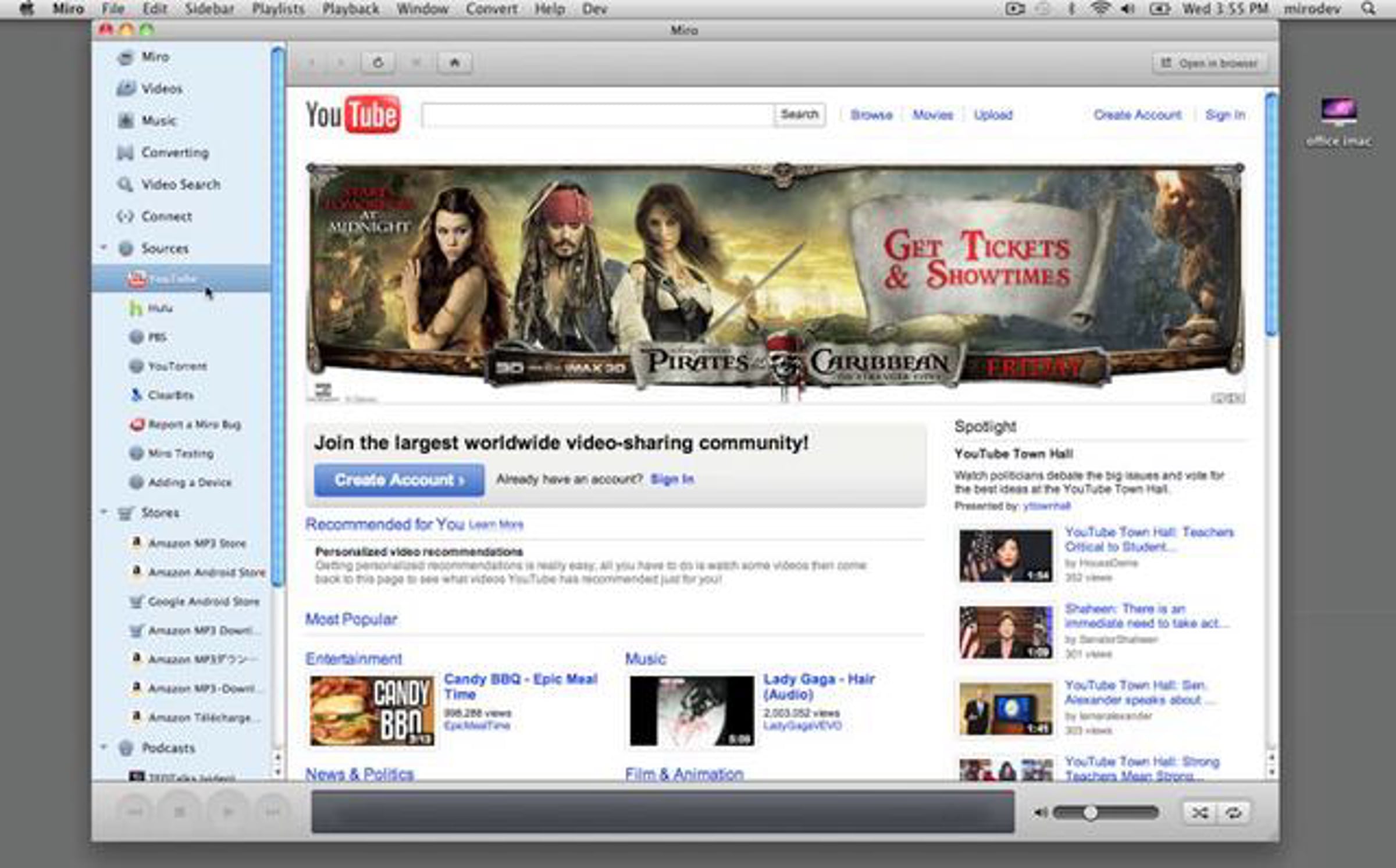Adjust the volume slider
Screen dimensions: 1396x868
pos(1105,812)
